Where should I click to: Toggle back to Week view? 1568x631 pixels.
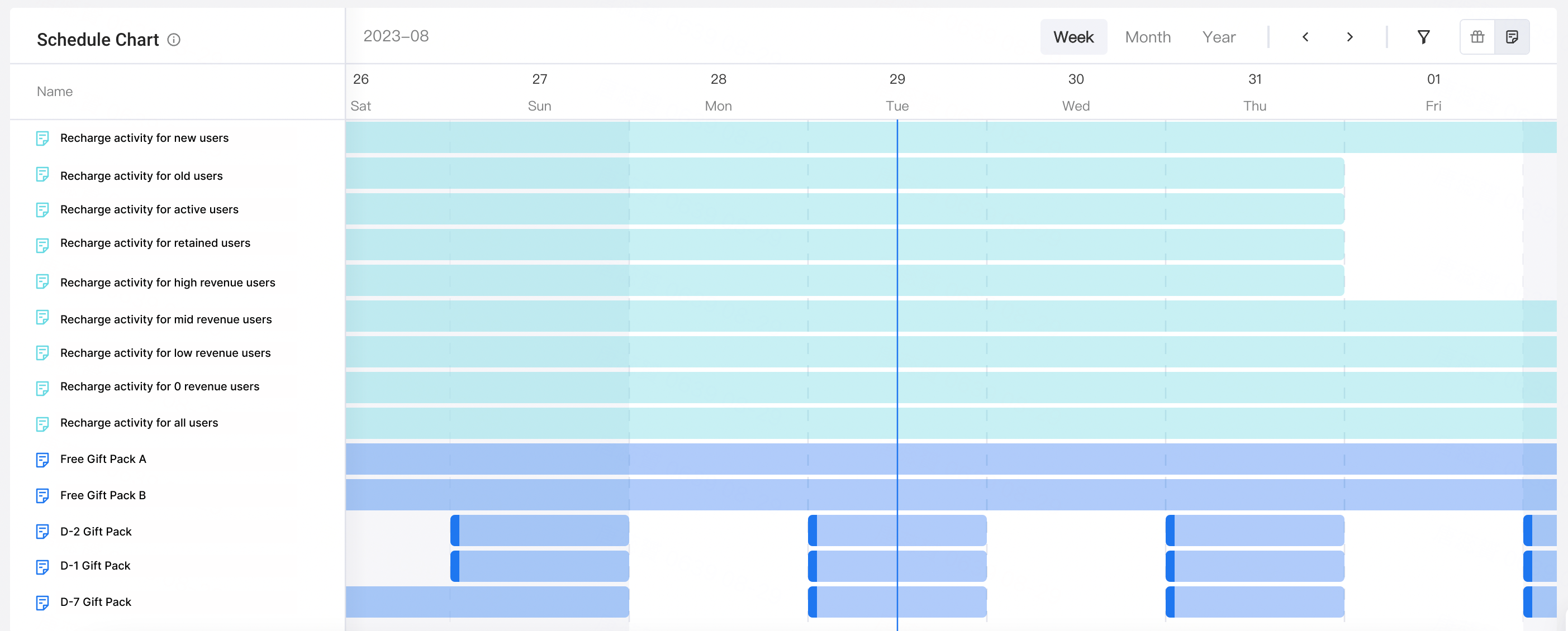coord(1073,36)
